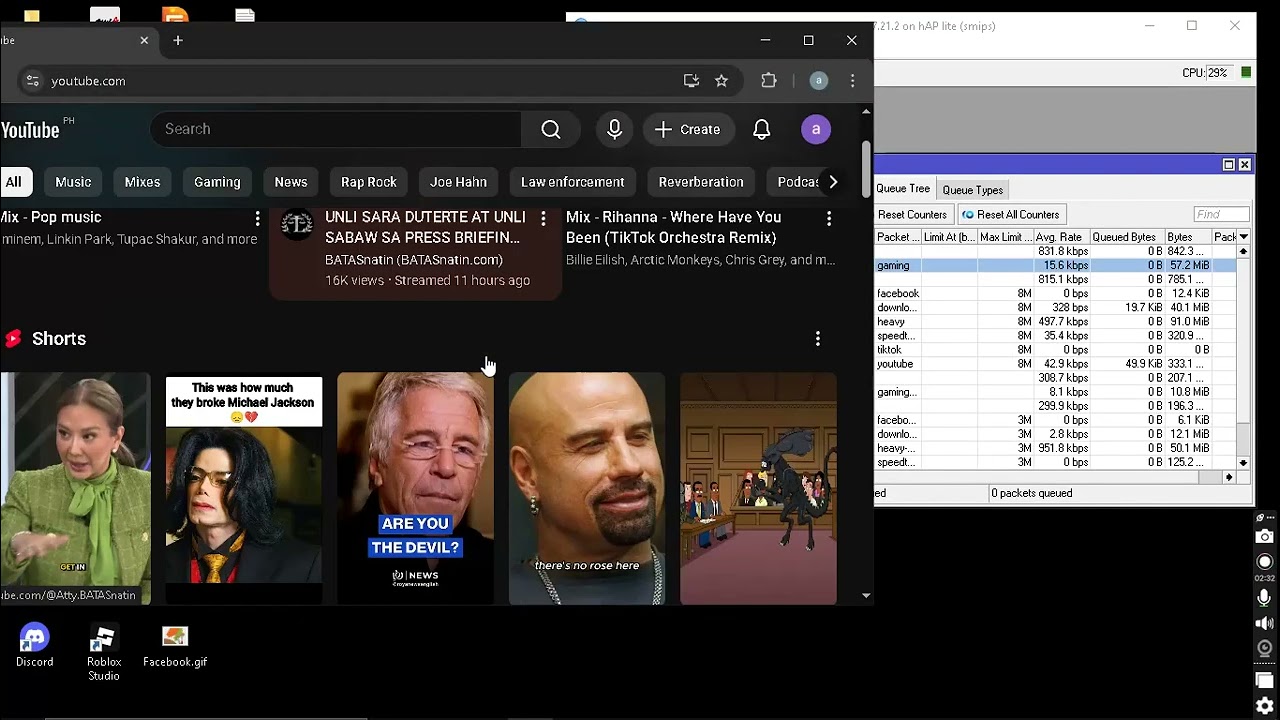Select the heavy queue row with 8M limit
Viewport: 1280px width, 720px height.
(1055, 322)
